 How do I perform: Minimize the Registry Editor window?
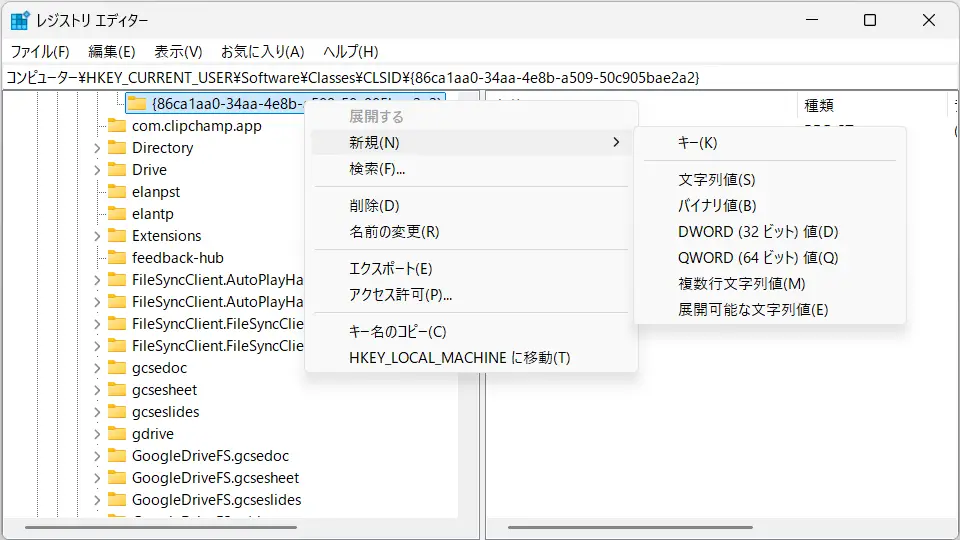click(812, 20)
